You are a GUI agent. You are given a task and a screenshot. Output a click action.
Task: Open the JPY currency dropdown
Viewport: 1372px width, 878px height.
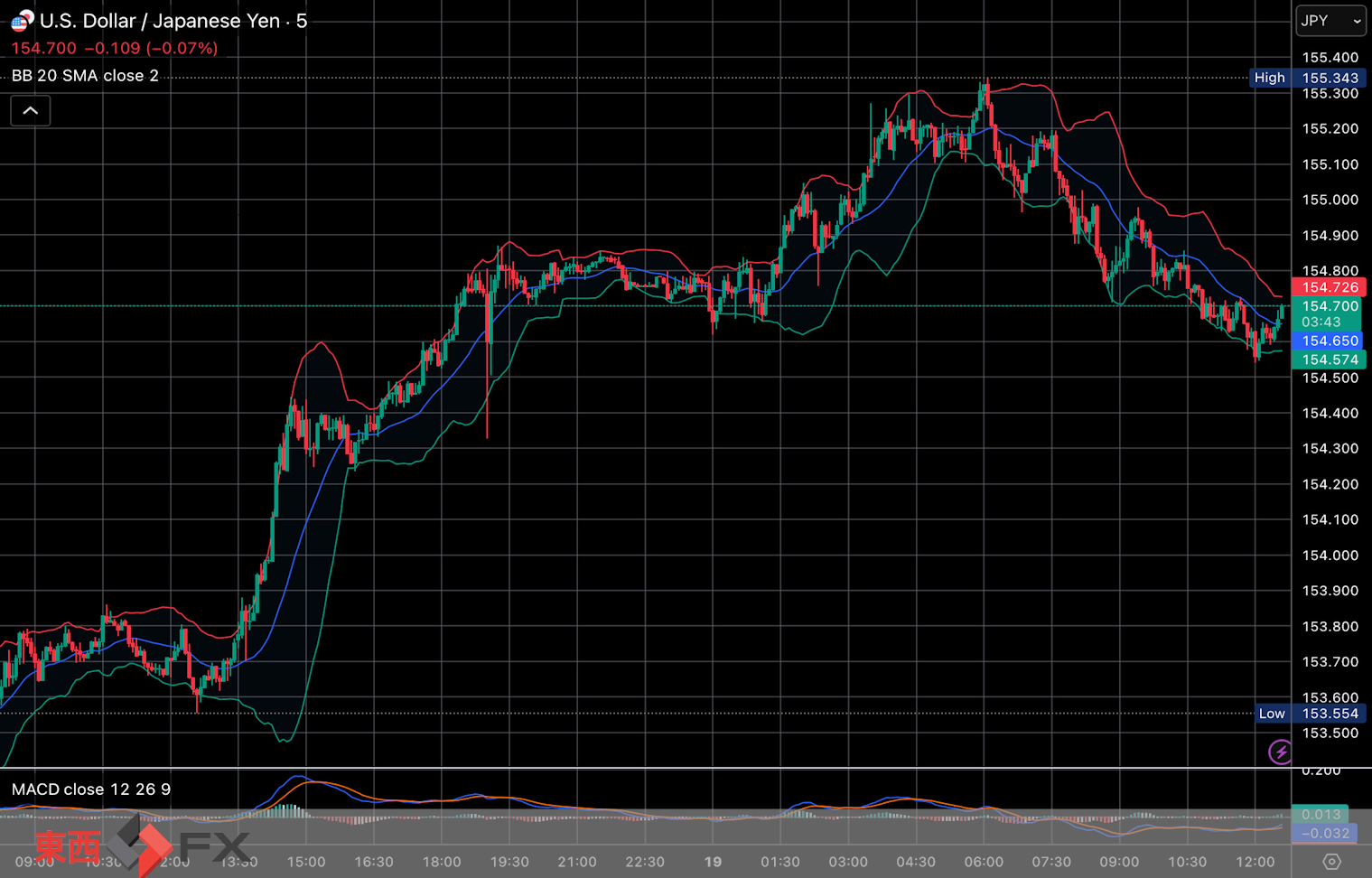coord(1330,21)
